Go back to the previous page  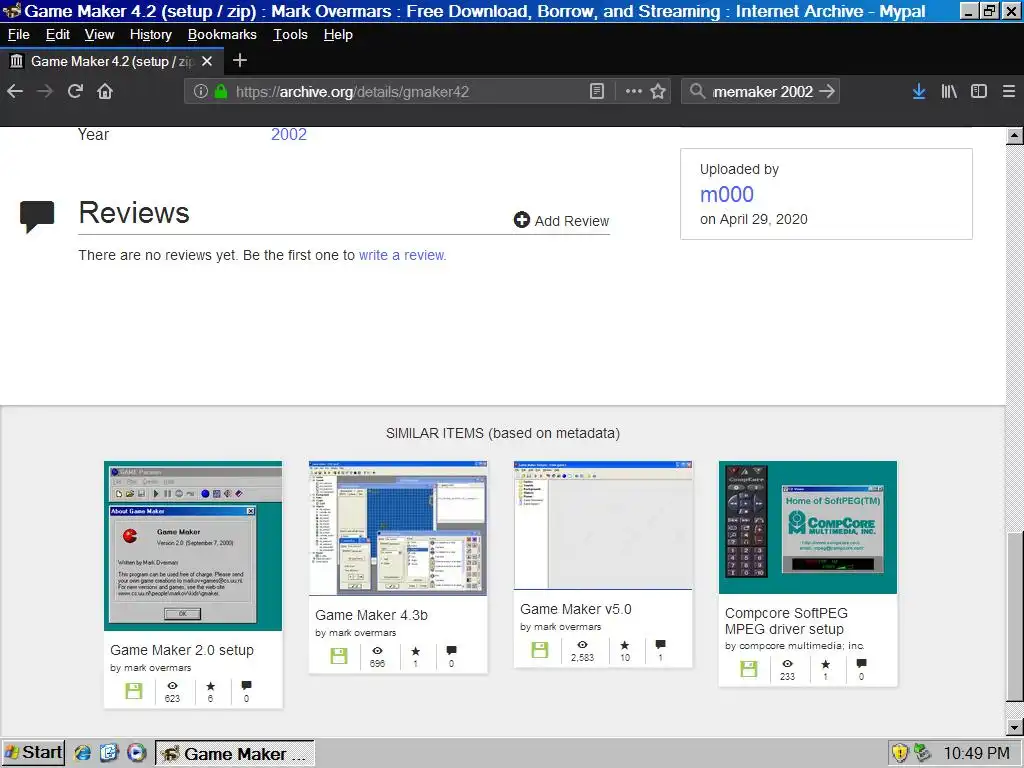[15, 91]
